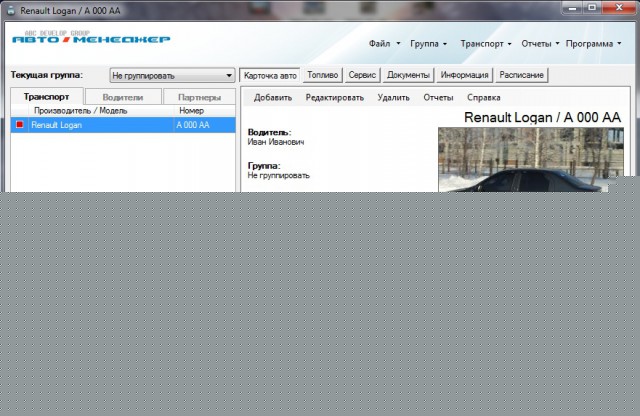Open the Программа menu
The width and height of the screenshot is (640, 416).
(593, 44)
